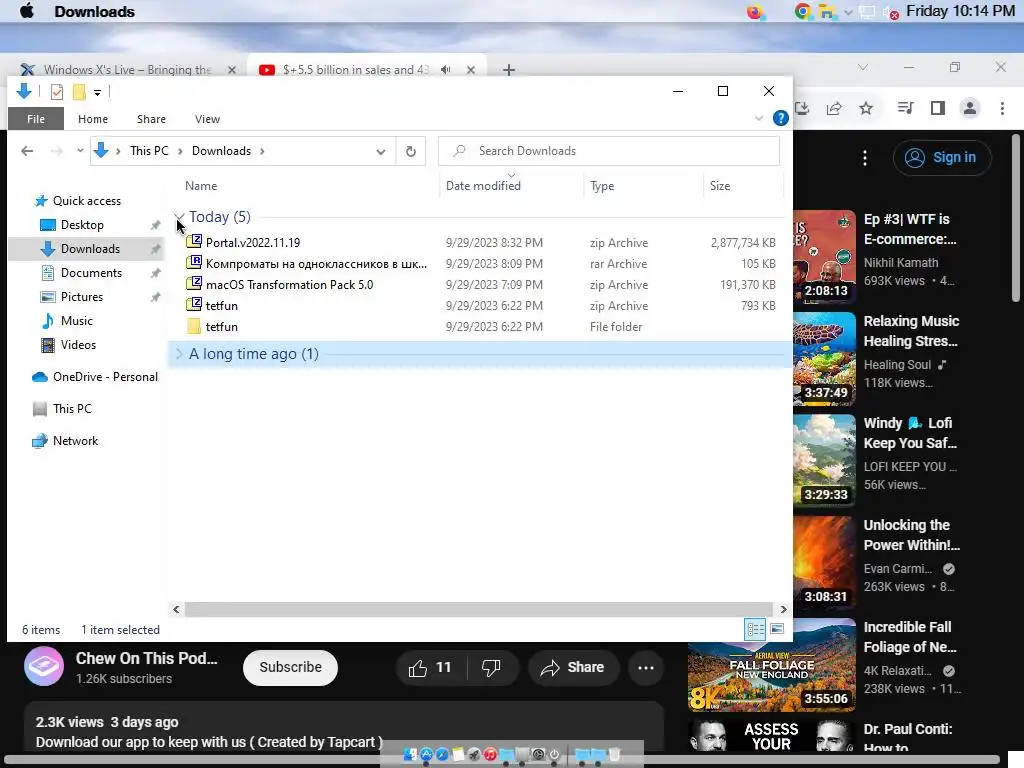The image size is (1024, 768).
Task: Click This PC in the address breadcrumb
Action: point(149,151)
